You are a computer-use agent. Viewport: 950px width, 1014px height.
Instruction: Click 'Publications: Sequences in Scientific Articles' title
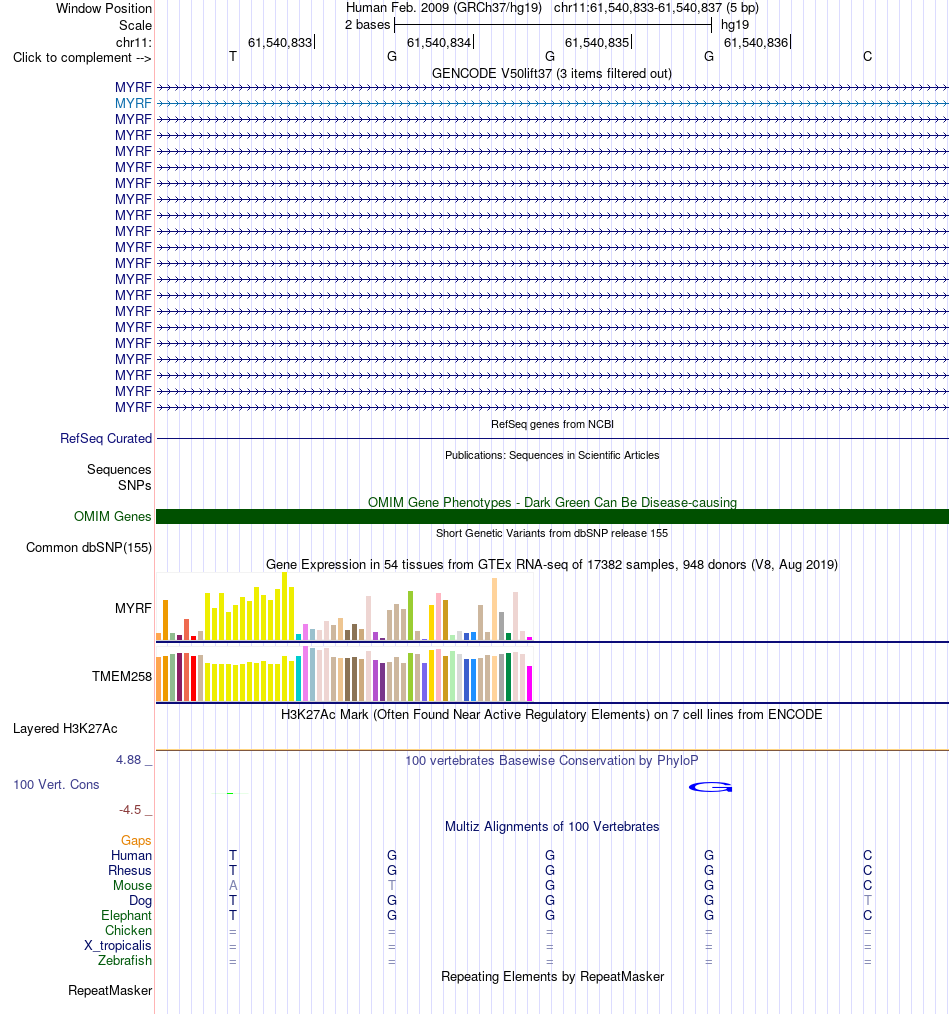552,455
